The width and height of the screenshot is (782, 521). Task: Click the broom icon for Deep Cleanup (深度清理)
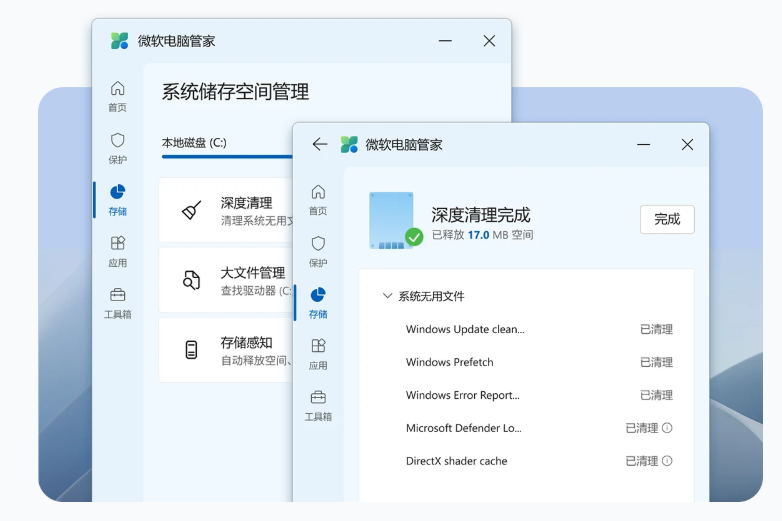(192, 210)
